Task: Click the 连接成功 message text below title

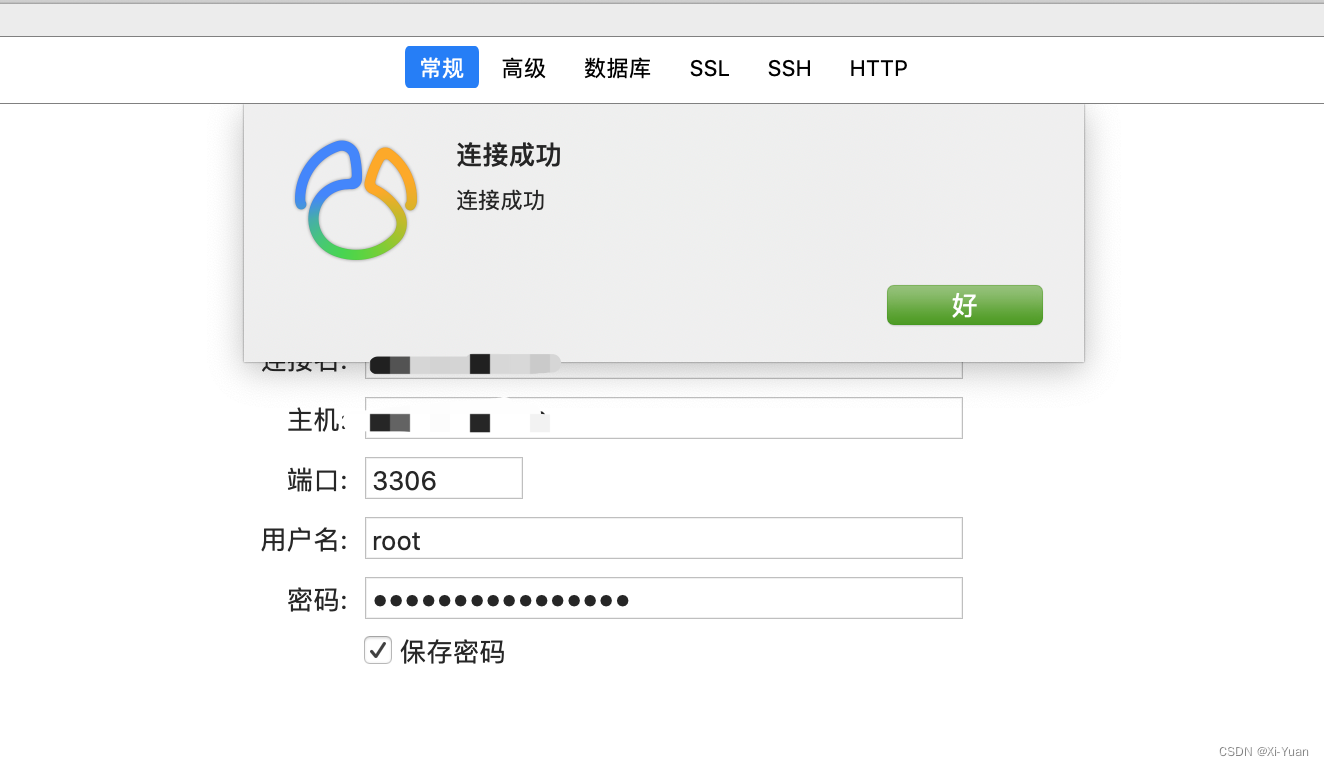Action: click(501, 200)
